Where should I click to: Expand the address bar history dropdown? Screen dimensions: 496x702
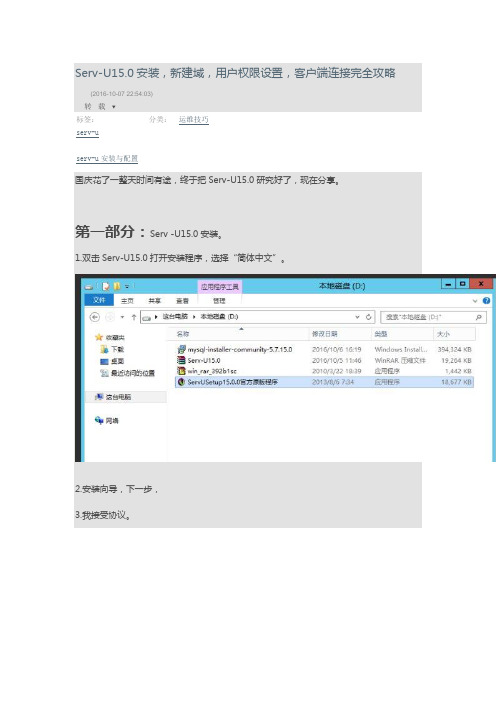[x=357, y=317]
